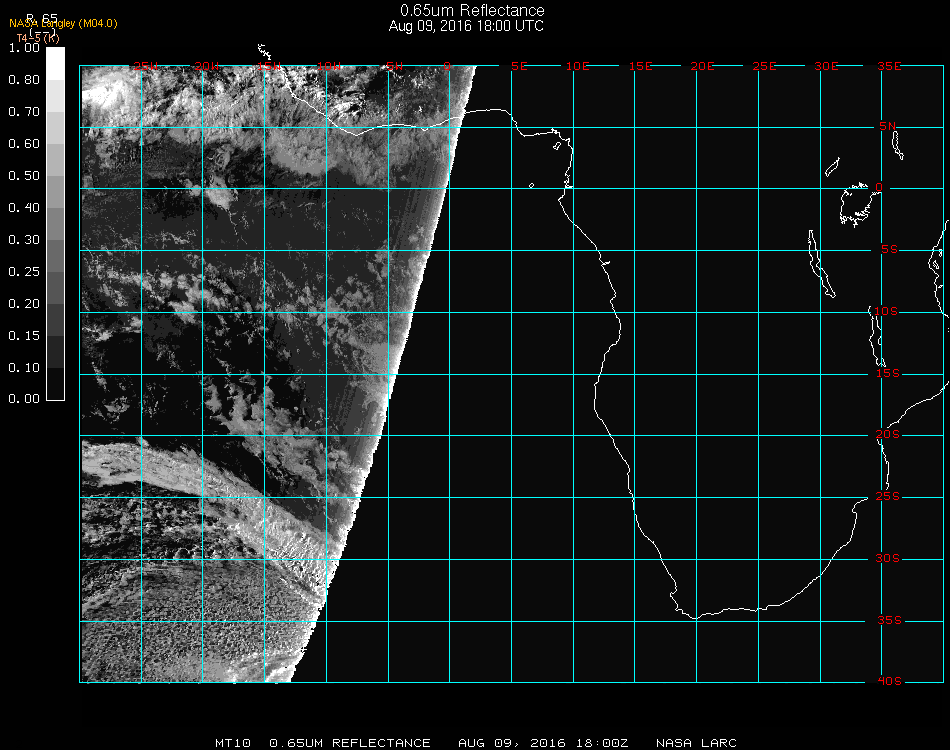Screen dimensions: 950x750
Task: Click the 0.25 colorbar scale value
Action: click(x=24, y=272)
